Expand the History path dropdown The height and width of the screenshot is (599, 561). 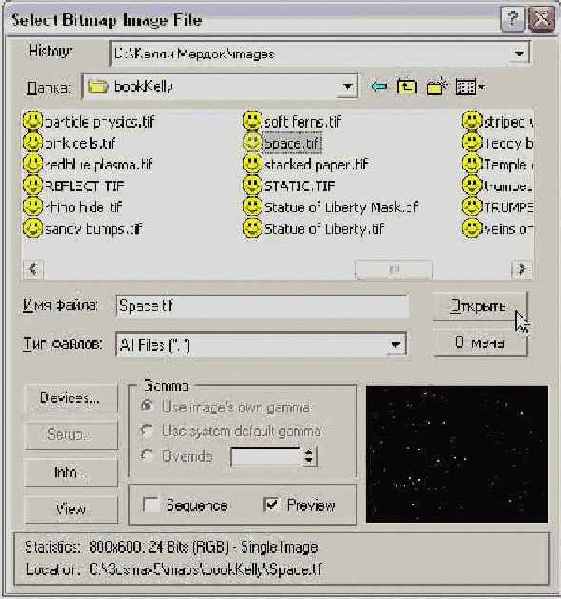pos(519,53)
